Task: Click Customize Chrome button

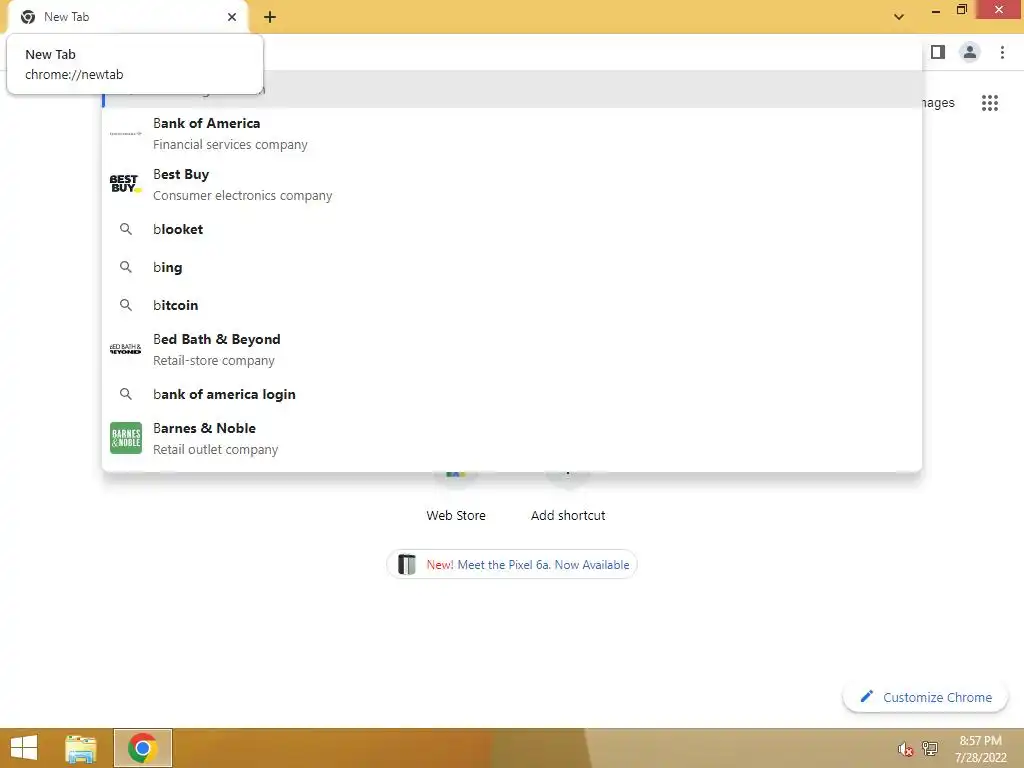Action: [x=925, y=697]
